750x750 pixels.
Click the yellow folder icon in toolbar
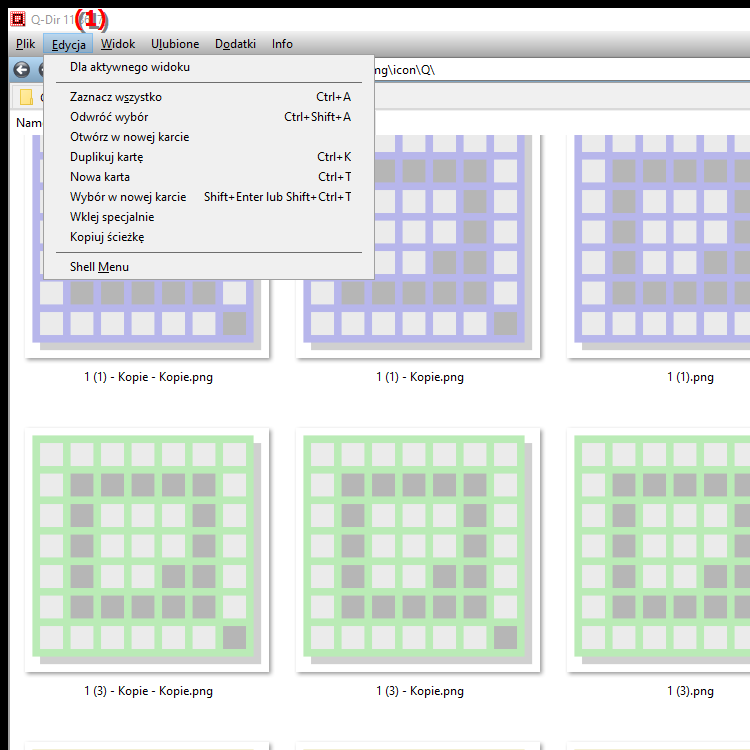coord(26,97)
